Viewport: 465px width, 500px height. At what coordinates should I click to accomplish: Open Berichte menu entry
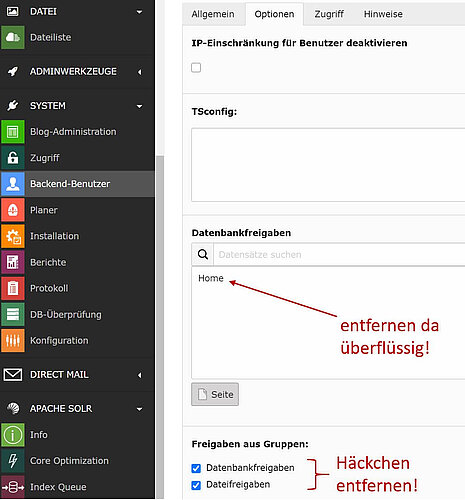click(x=48, y=262)
